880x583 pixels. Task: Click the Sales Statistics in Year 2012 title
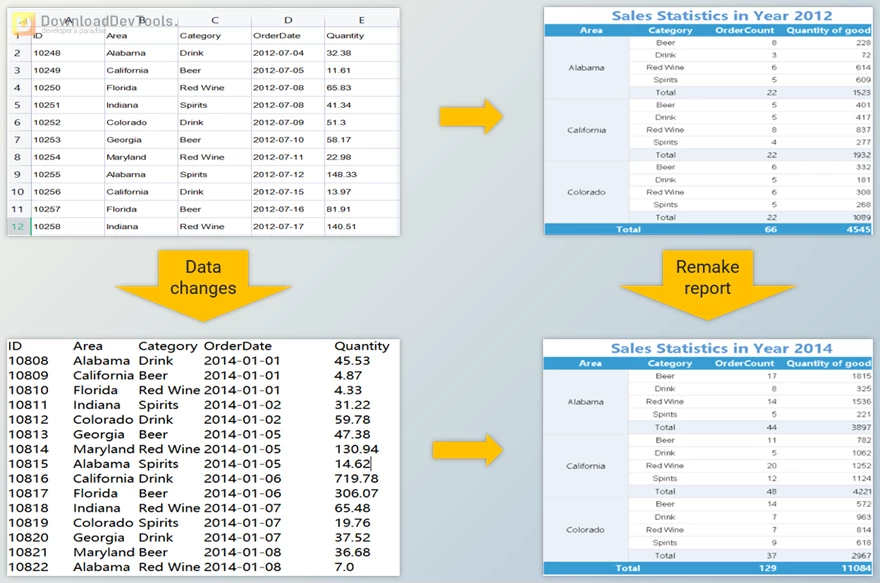click(x=722, y=16)
